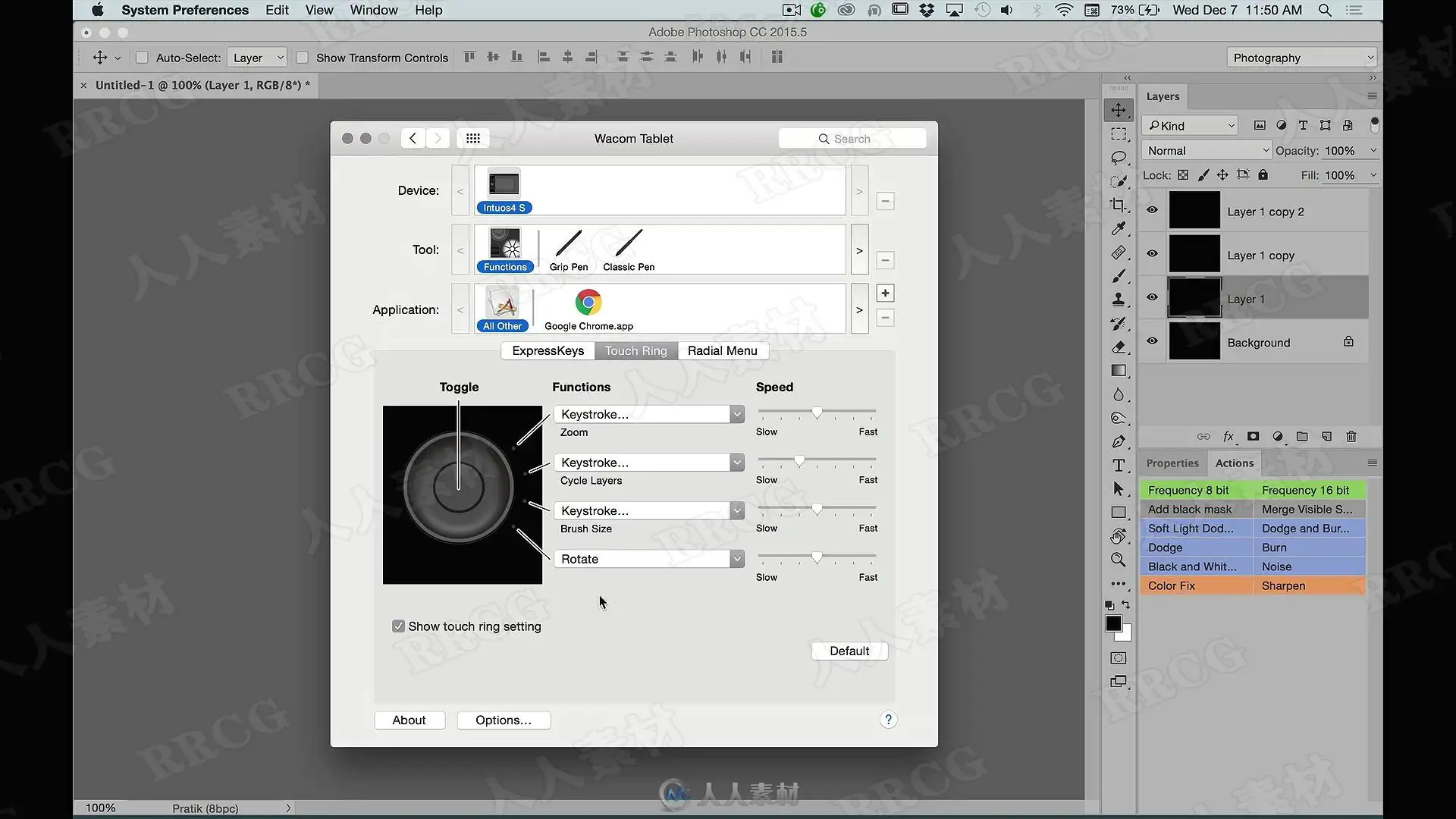Select Google Chrome.app application

[588, 309]
